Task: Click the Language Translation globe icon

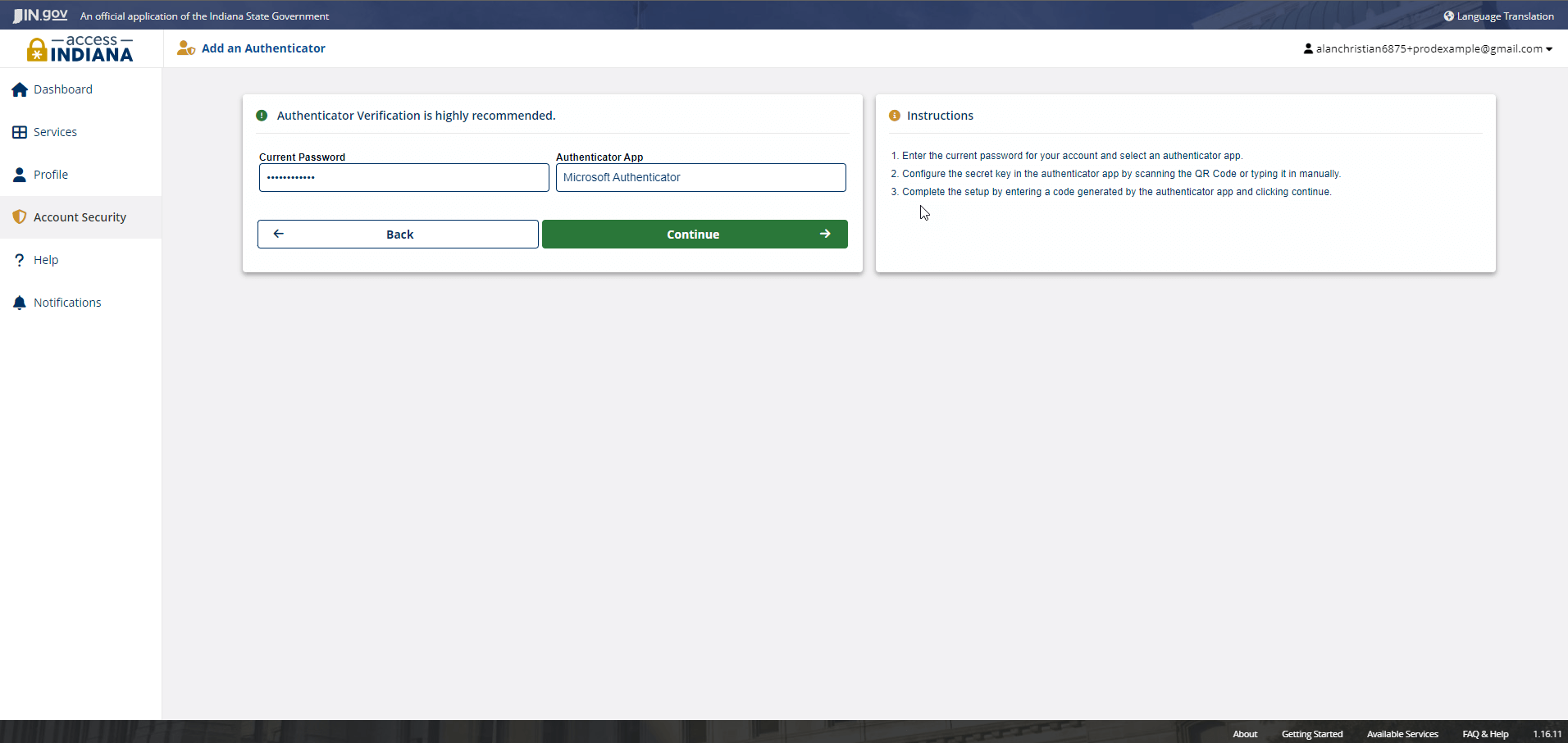Action: tap(1448, 16)
